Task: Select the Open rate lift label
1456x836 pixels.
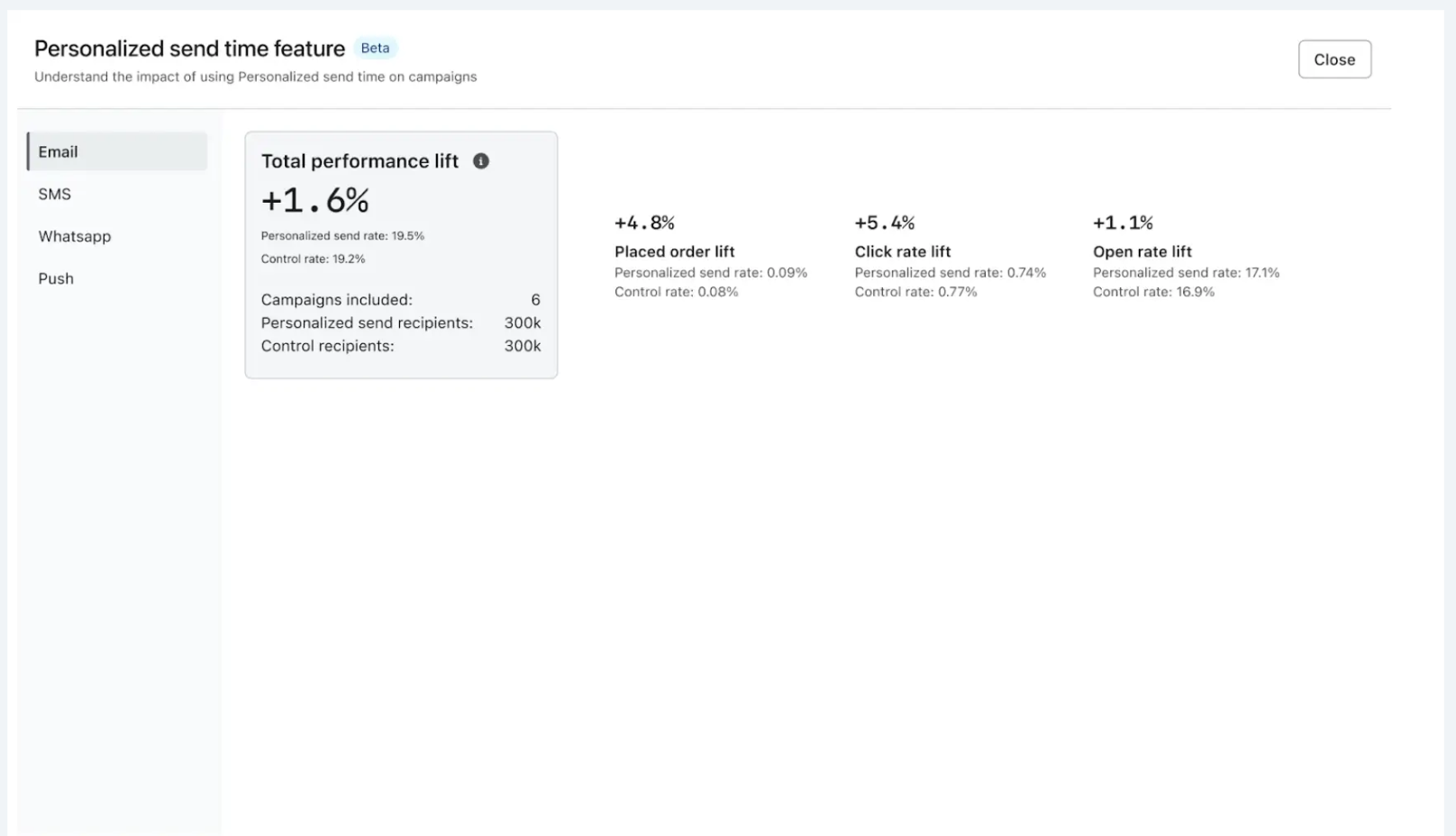Action: (x=1142, y=251)
